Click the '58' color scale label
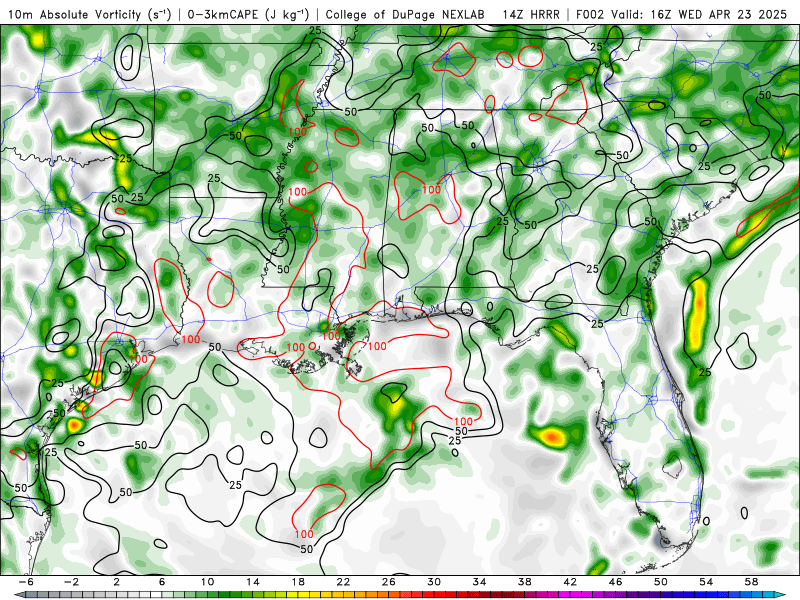The image size is (800, 600). coord(752,582)
